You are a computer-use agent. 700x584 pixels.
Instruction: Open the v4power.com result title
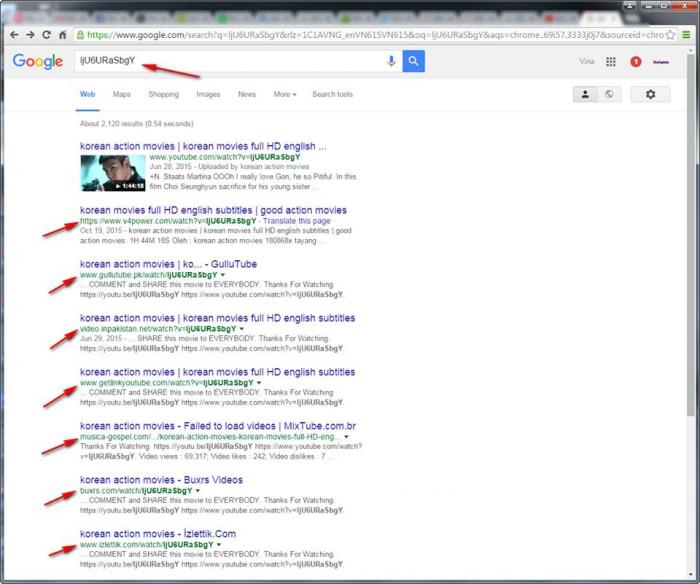click(x=213, y=210)
